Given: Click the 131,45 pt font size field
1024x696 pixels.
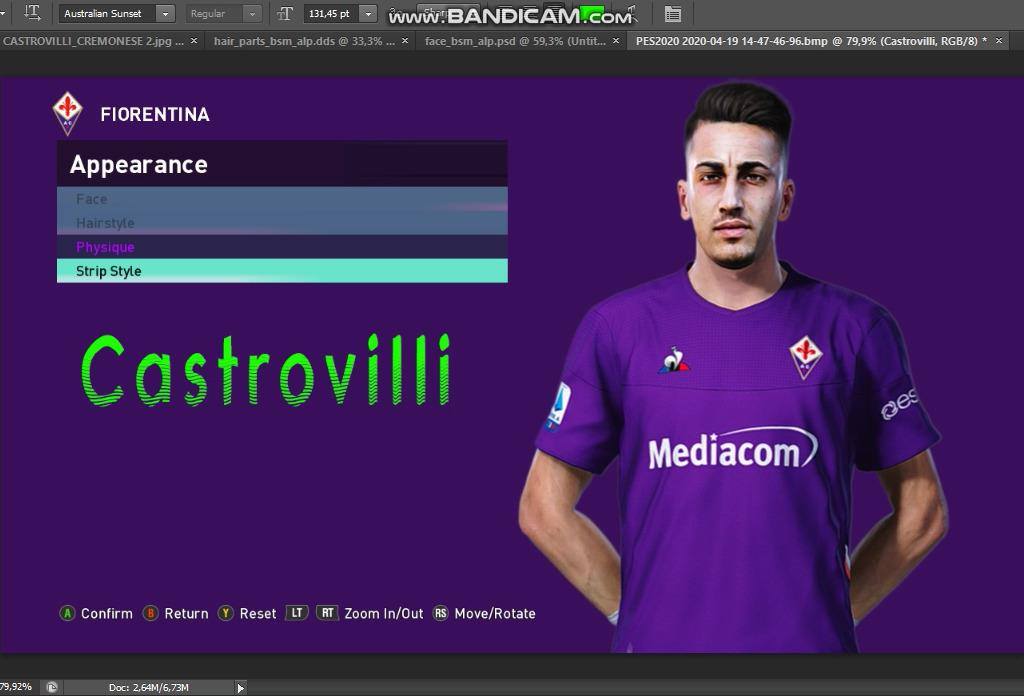Looking at the screenshot, I should 332,13.
